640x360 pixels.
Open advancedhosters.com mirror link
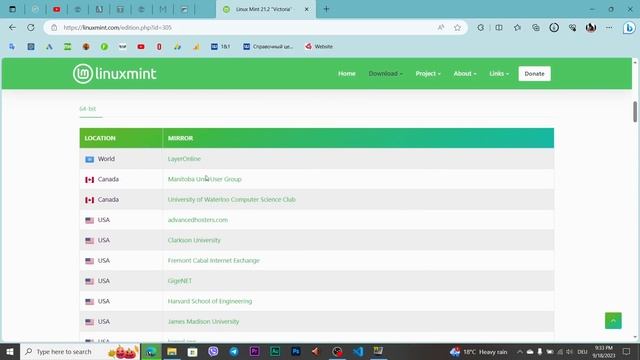[x=198, y=220]
